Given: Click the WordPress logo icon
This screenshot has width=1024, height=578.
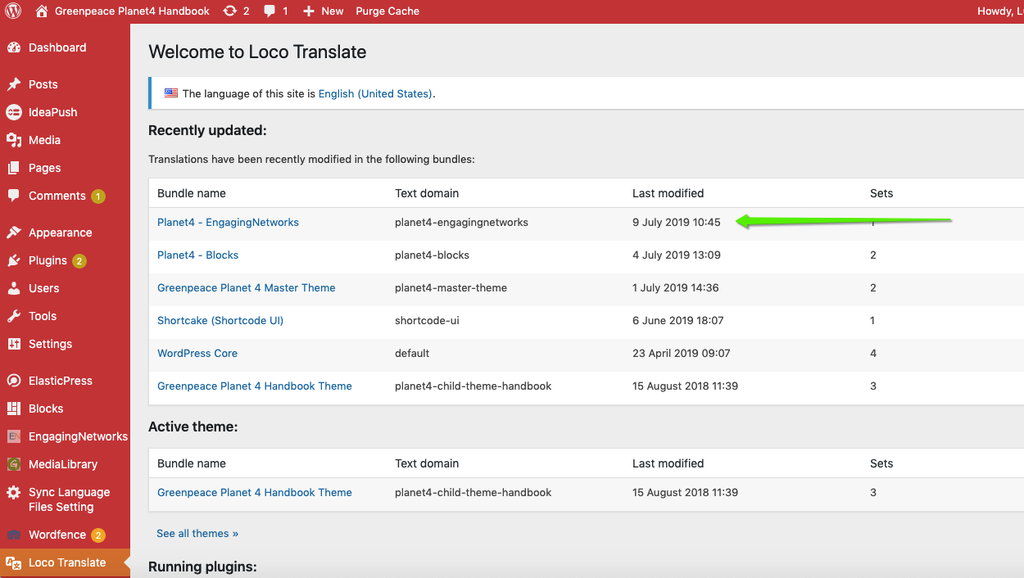Looking at the screenshot, I should [13, 11].
